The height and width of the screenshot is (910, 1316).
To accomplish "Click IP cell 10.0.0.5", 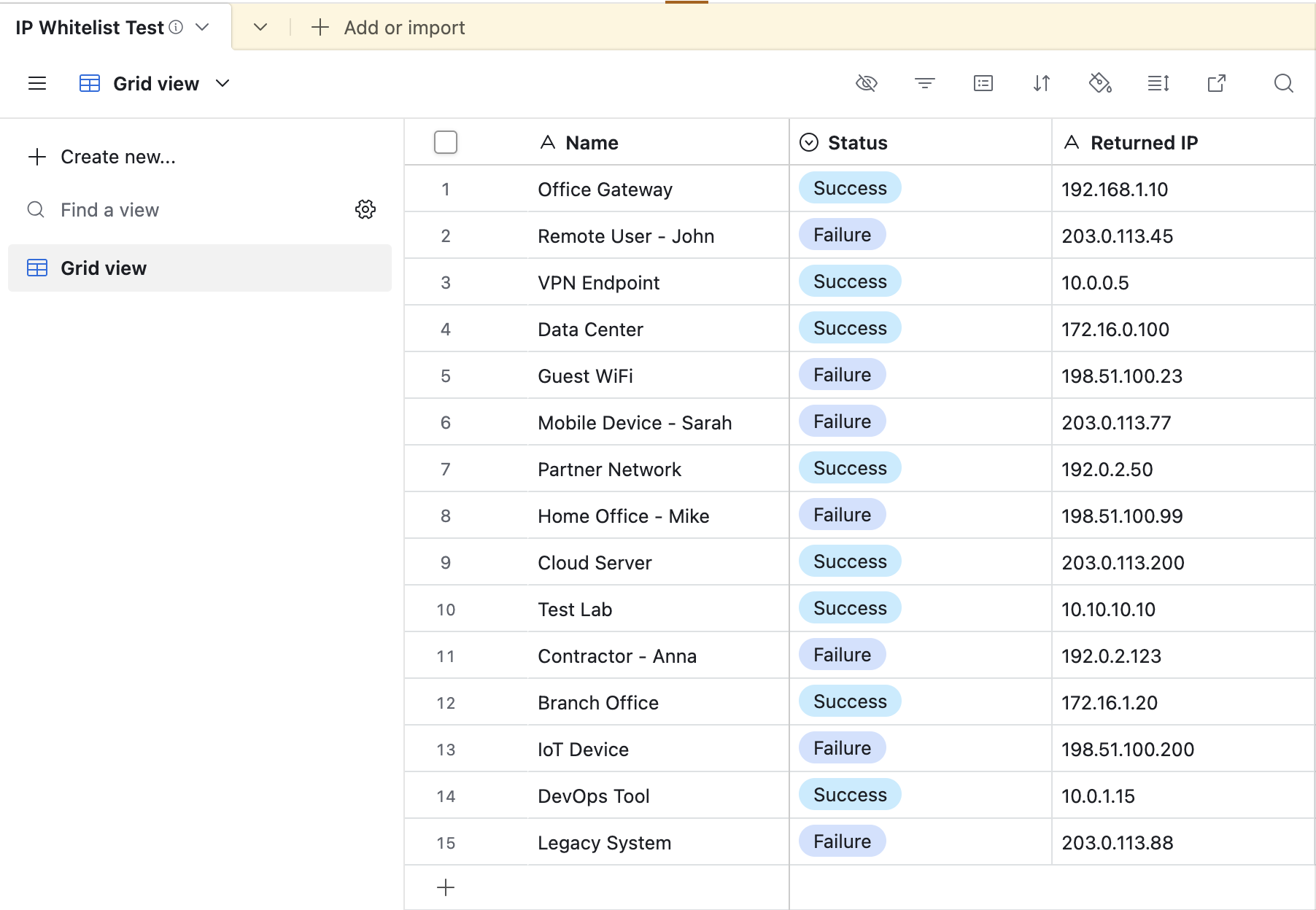I will click(1183, 282).
